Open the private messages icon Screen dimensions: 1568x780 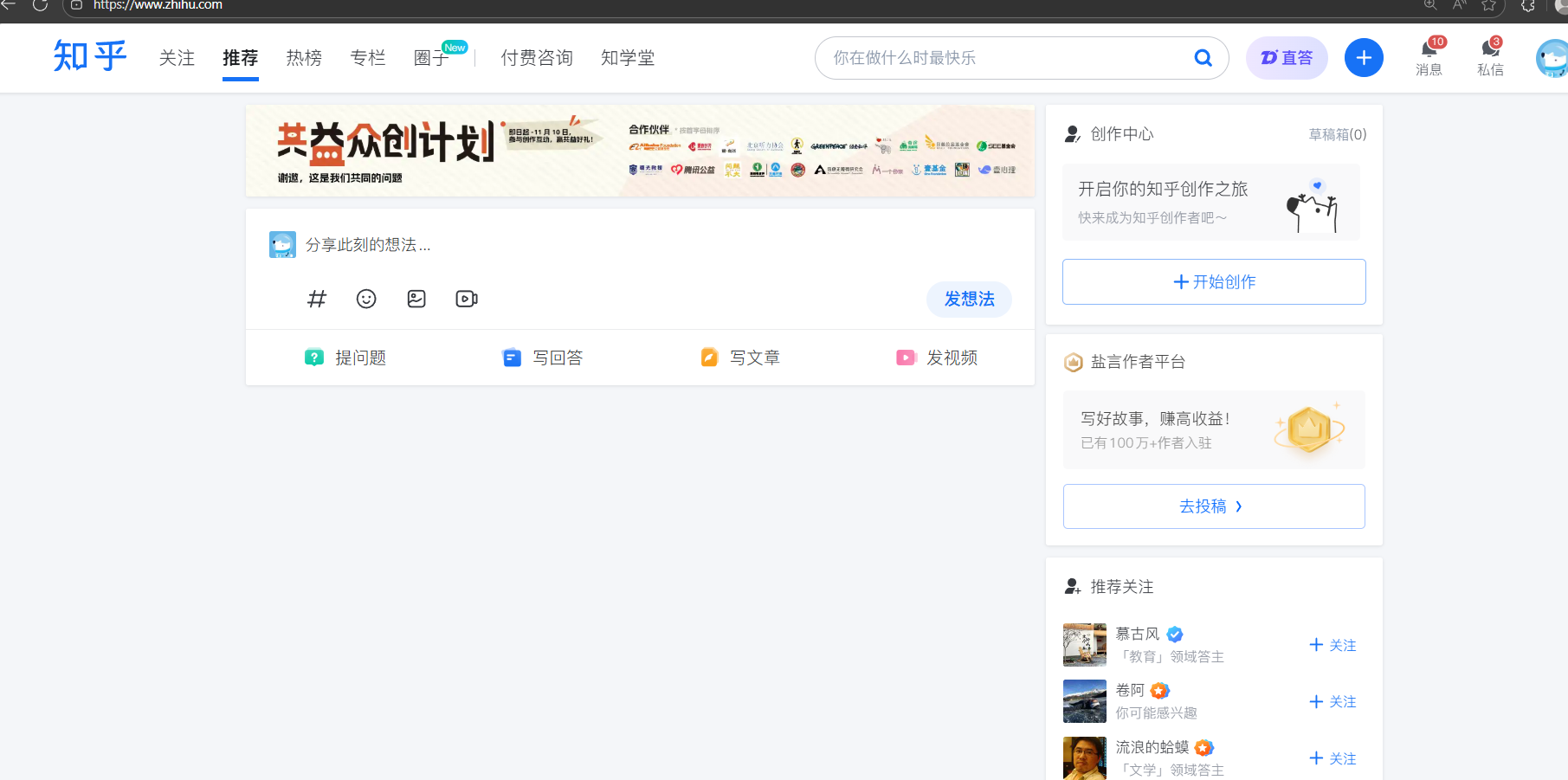pyautogui.click(x=1490, y=49)
